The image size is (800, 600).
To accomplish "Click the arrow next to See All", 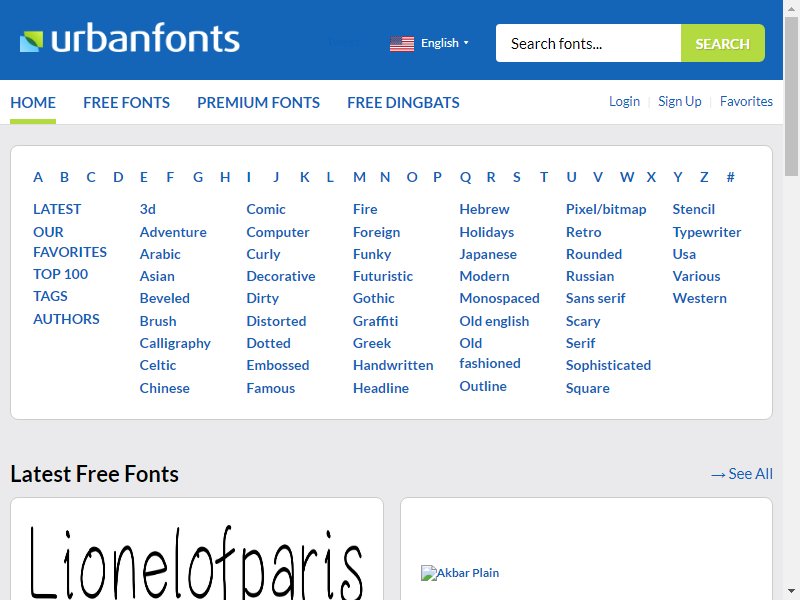I will [717, 474].
